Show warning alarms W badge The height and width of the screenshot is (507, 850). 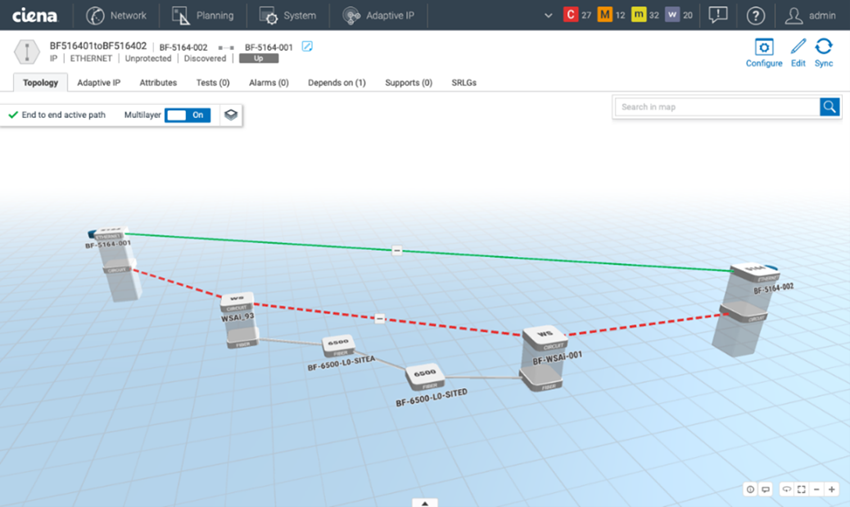tap(672, 15)
